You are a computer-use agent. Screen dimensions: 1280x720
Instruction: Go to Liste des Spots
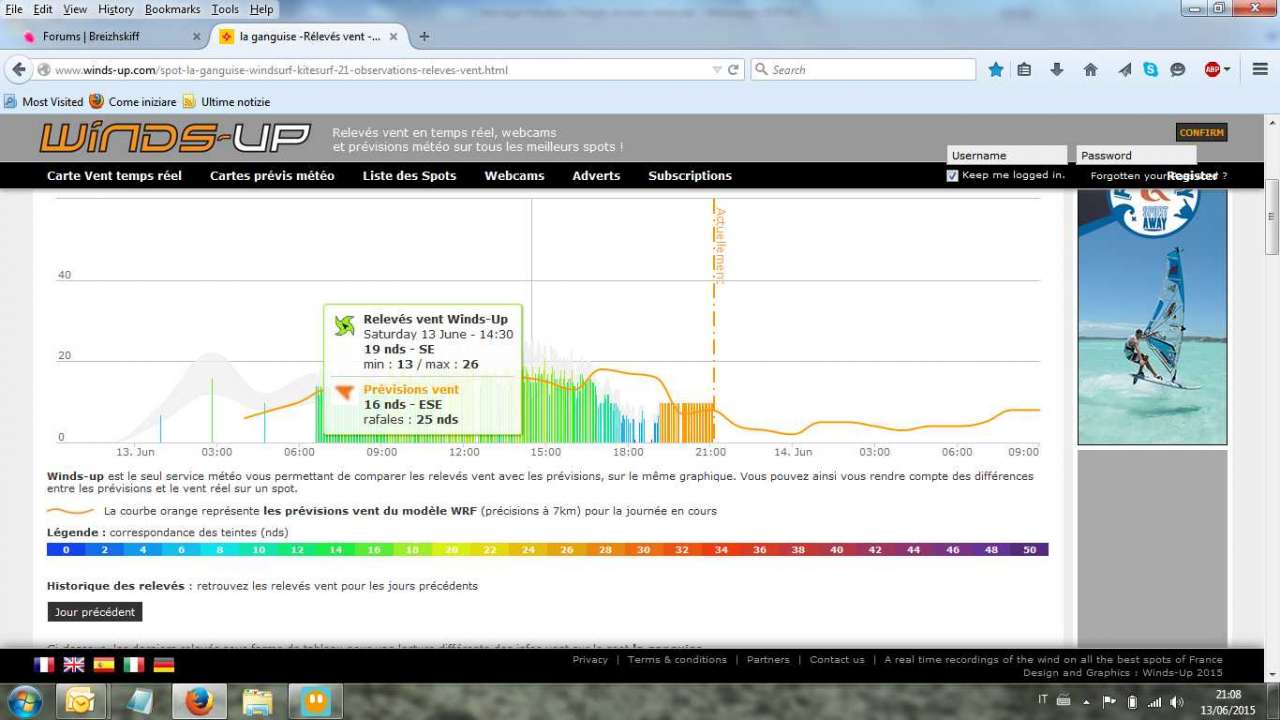tap(409, 176)
